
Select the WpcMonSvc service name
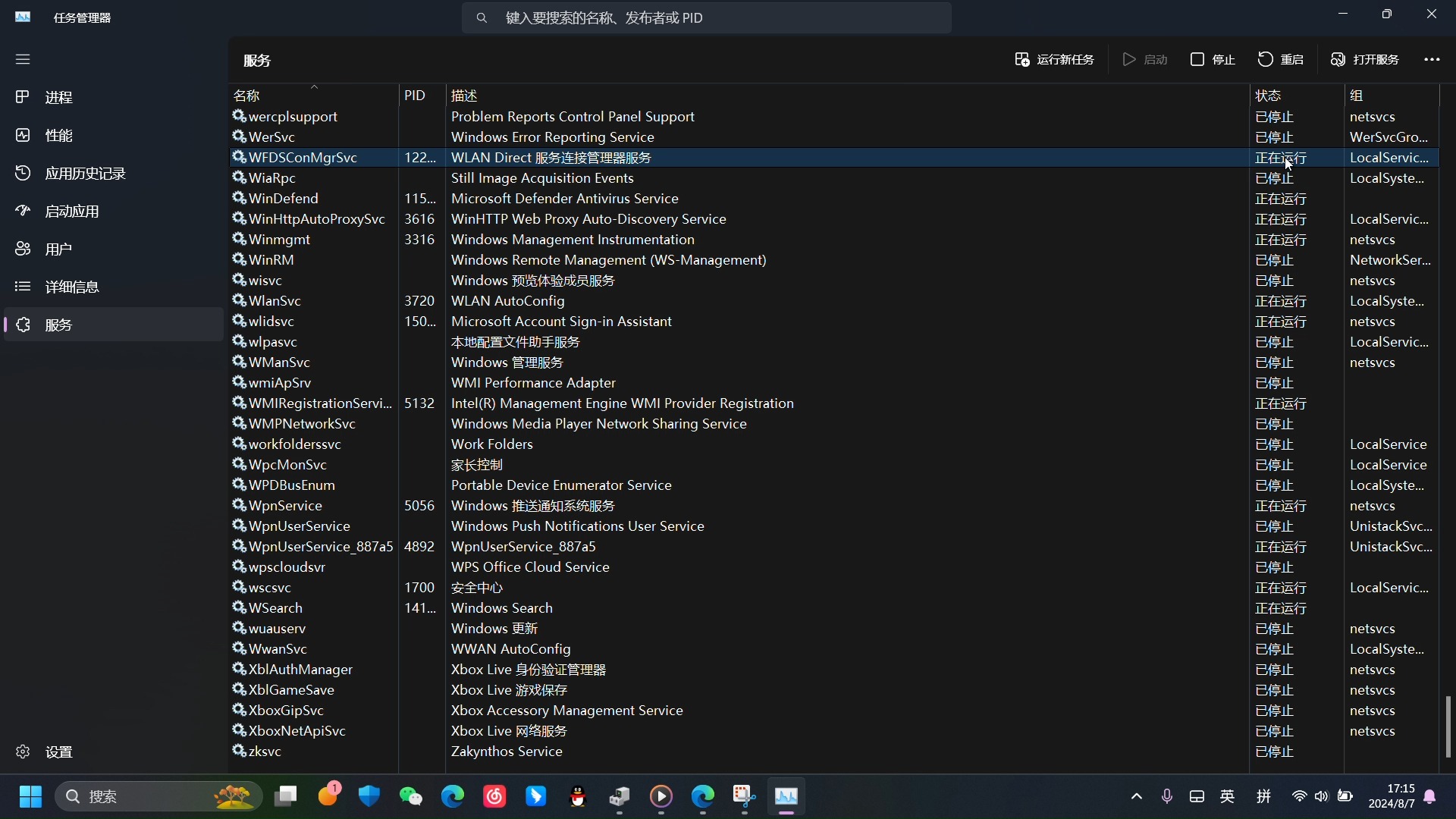pyautogui.click(x=288, y=465)
